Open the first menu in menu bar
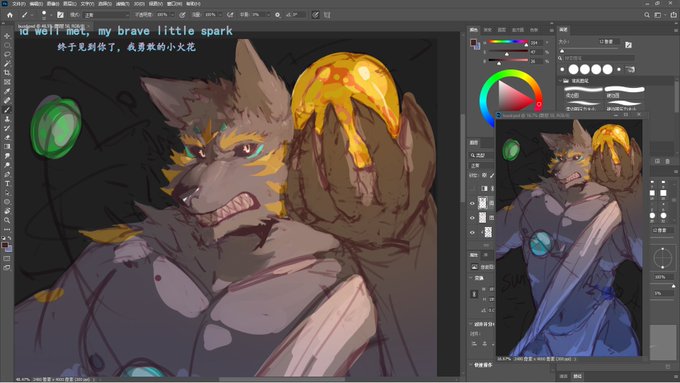This screenshot has width=680, height=383. tap(19, 3)
